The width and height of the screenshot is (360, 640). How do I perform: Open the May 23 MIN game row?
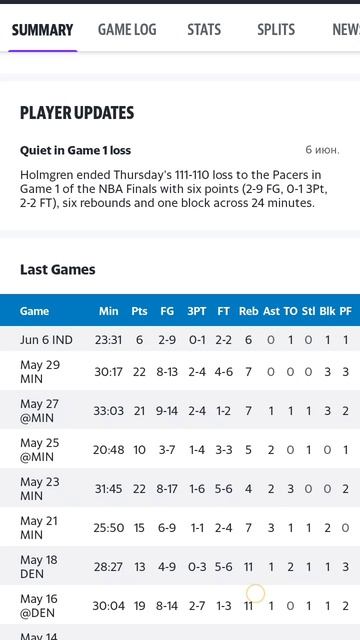[180, 489]
